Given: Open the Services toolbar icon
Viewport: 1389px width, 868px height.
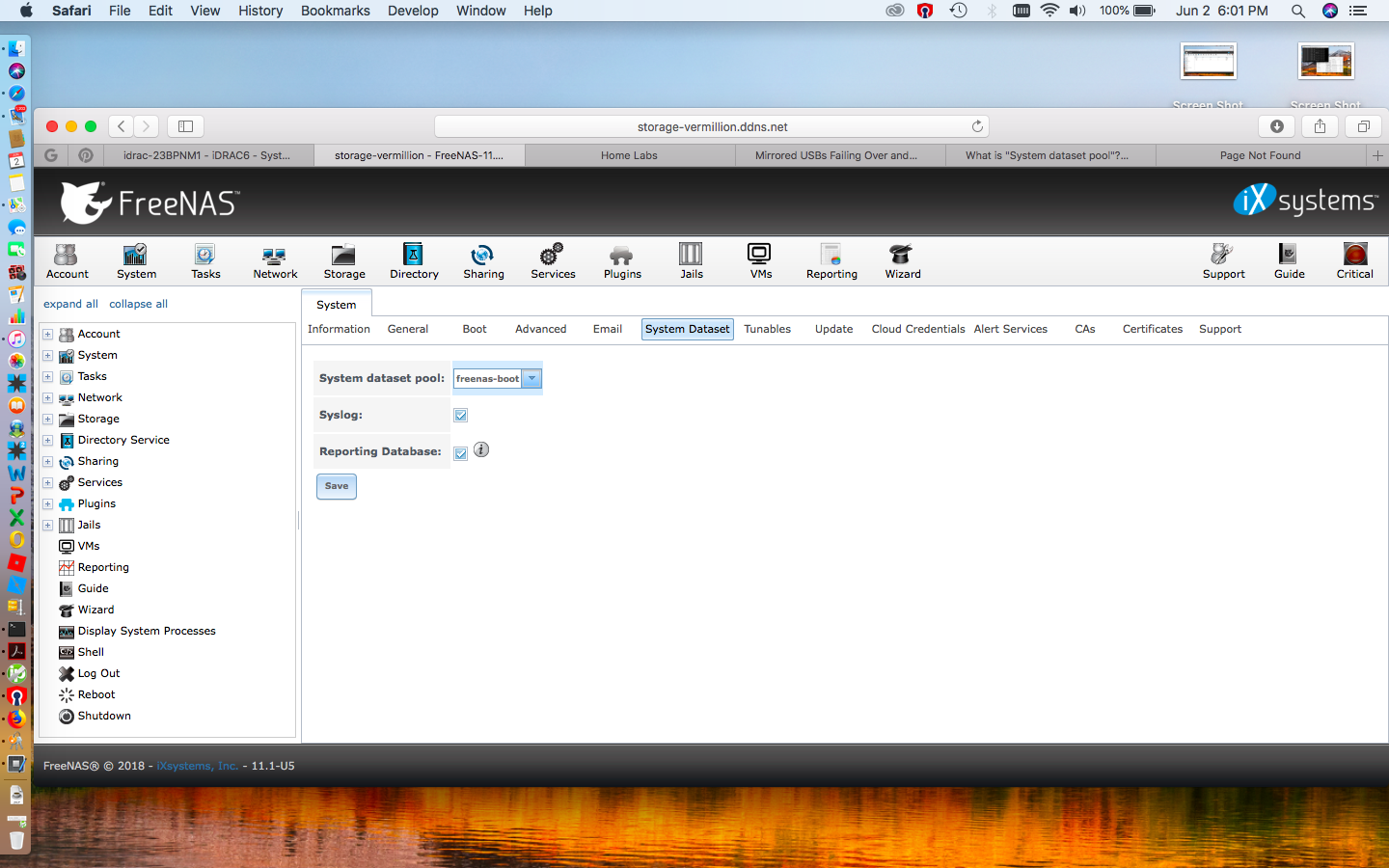Looking at the screenshot, I should point(553,260).
